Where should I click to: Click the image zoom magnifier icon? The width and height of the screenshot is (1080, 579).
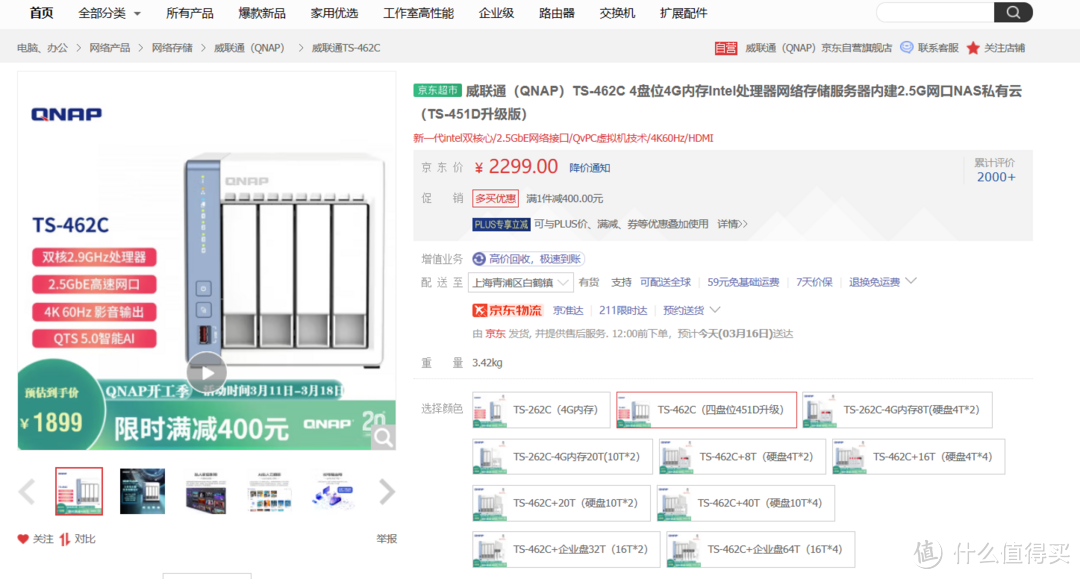click(x=383, y=437)
